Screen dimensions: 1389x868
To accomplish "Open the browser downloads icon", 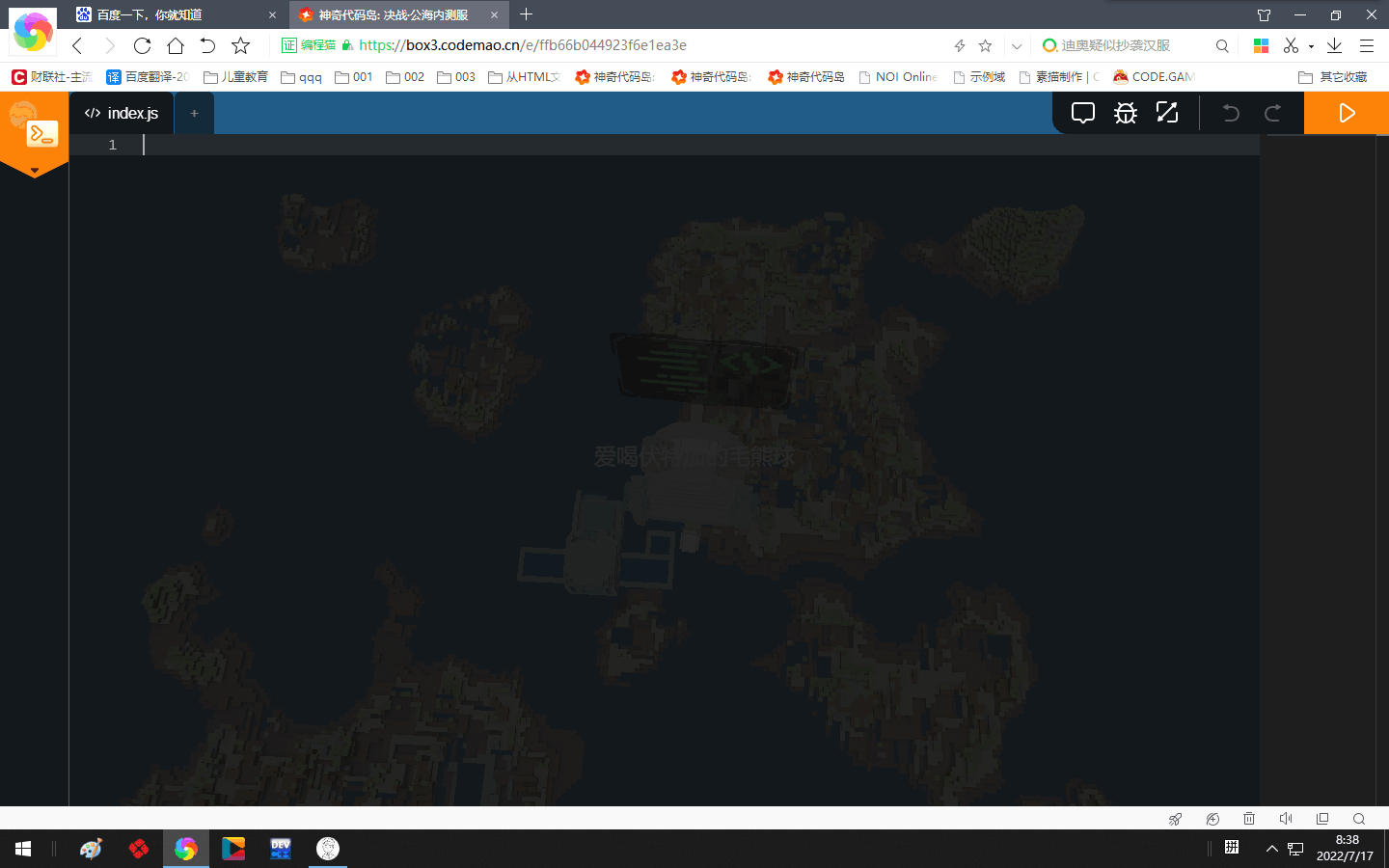I will pyautogui.click(x=1334, y=45).
